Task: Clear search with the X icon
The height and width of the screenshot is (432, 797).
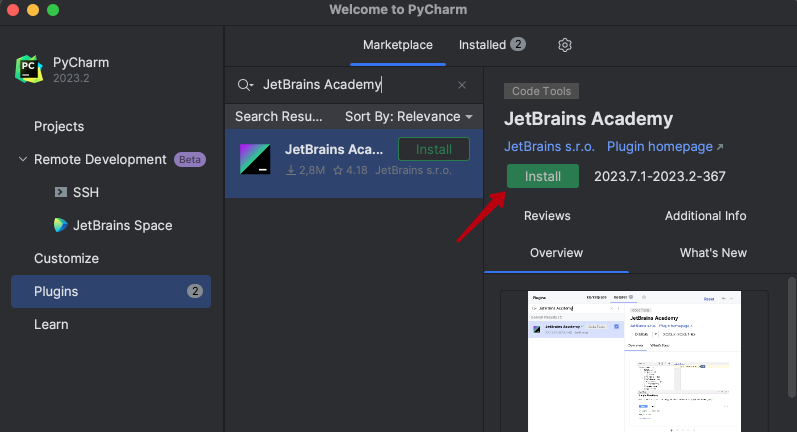Action: [x=462, y=85]
